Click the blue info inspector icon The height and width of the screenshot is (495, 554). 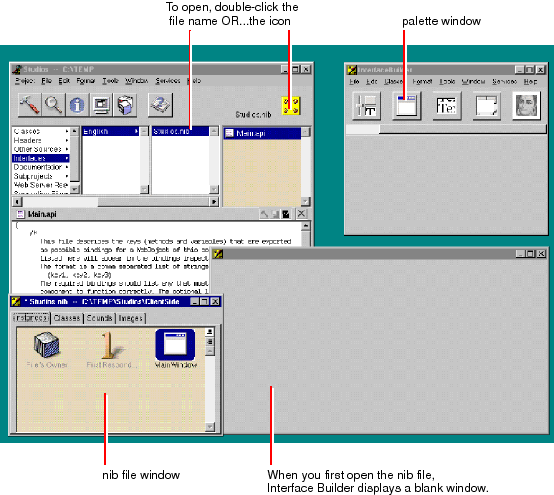(77, 105)
